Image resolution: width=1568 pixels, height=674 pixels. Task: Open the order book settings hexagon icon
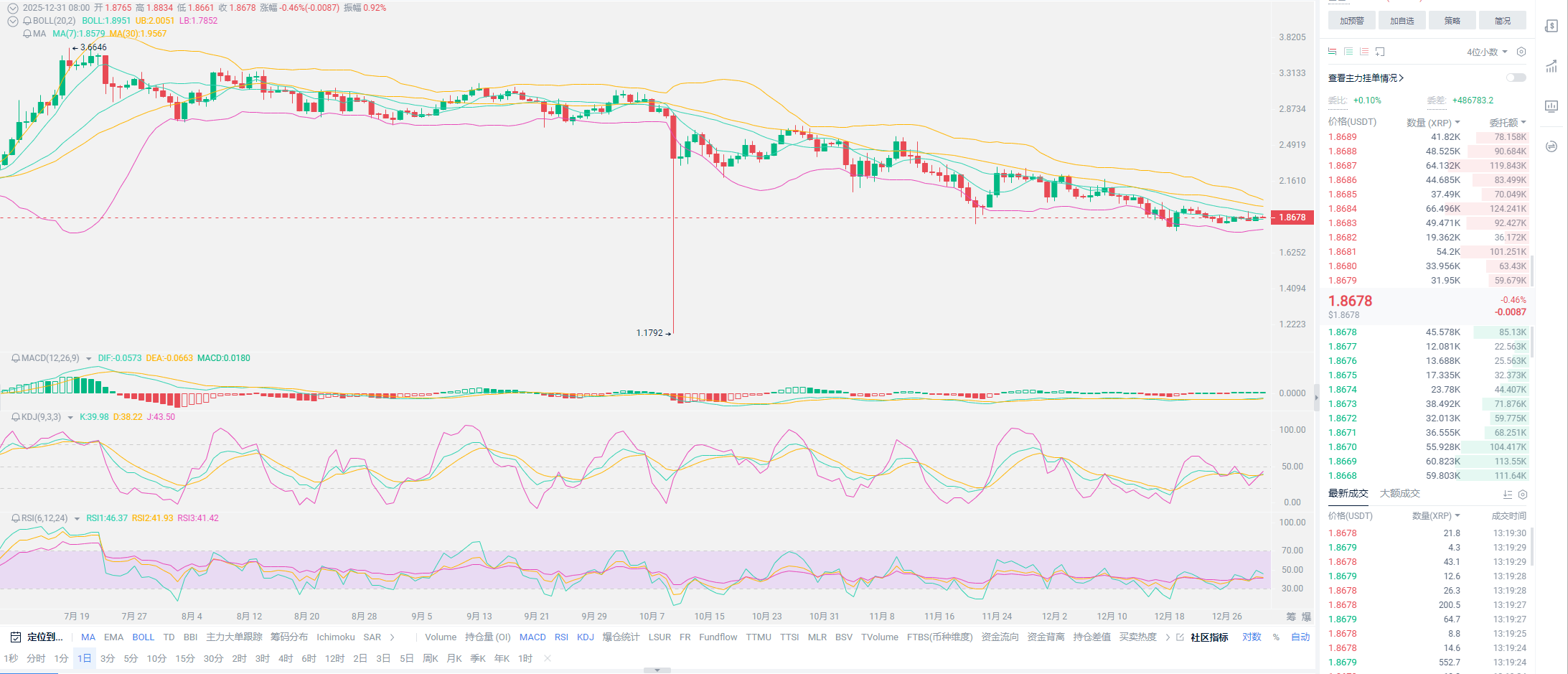(1521, 52)
